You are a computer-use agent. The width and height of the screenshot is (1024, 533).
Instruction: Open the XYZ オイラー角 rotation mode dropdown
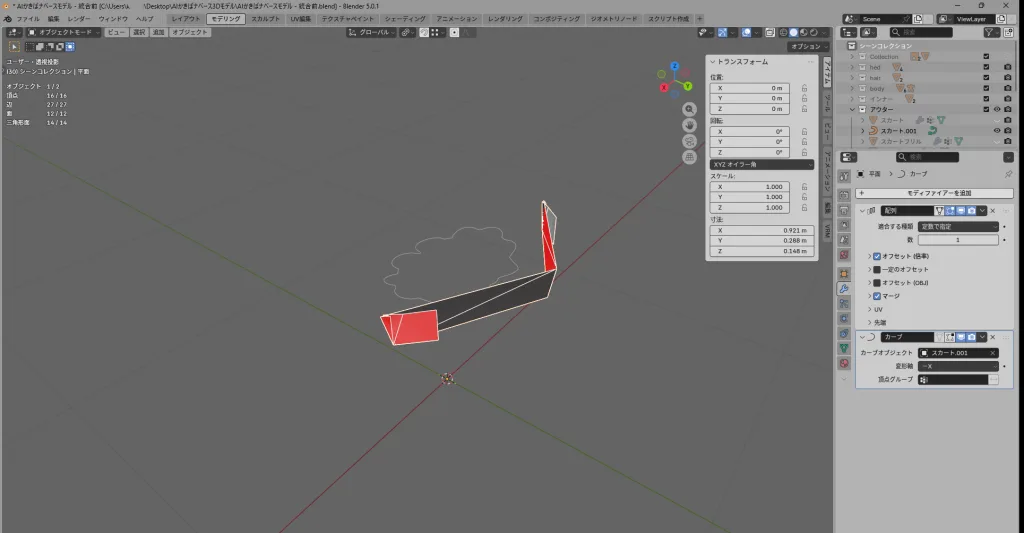tap(762, 164)
